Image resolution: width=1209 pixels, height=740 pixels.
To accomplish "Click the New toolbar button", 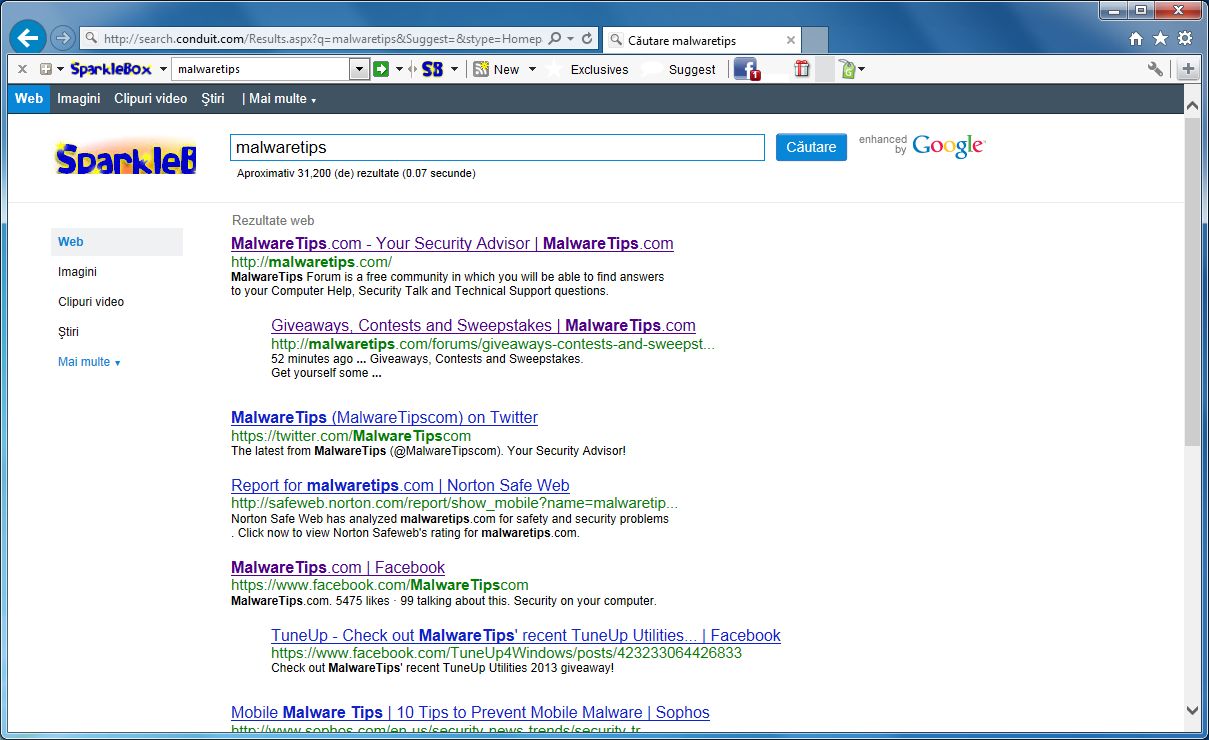I will pyautogui.click(x=497, y=69).
